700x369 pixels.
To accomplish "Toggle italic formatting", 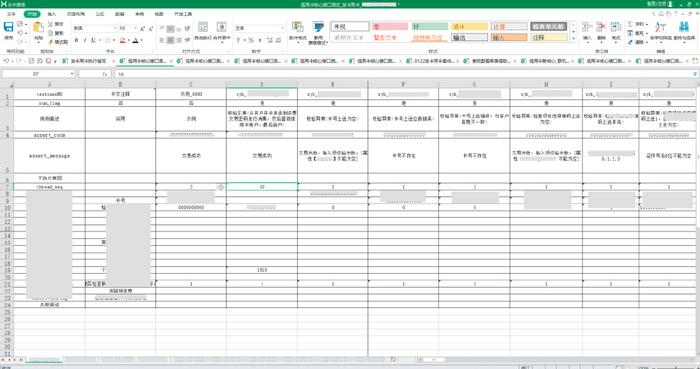I will coord(85,41).
